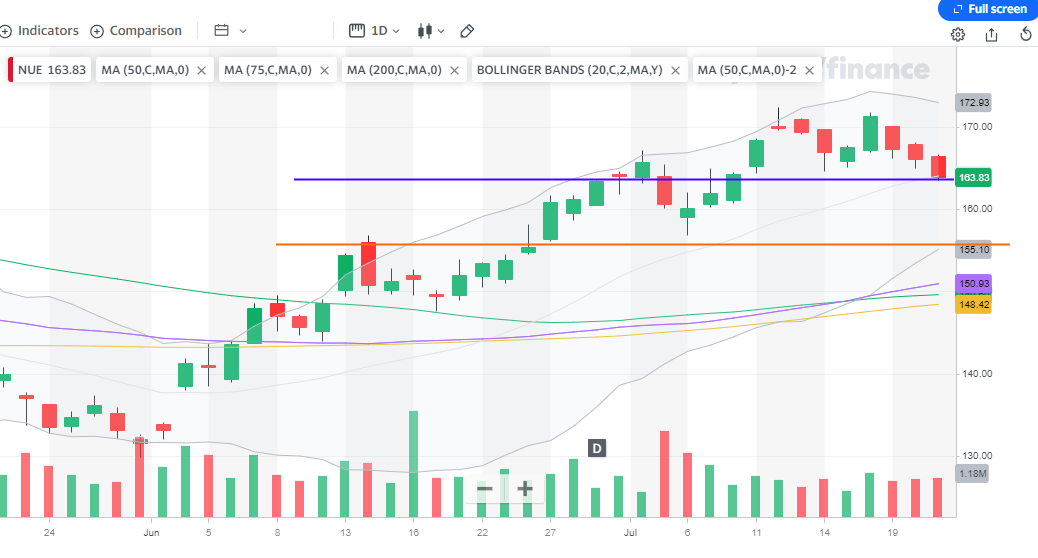Screen dimensions: 1038x558
Task: Click the reset chart icon
Action: [x=1025, y=34]
